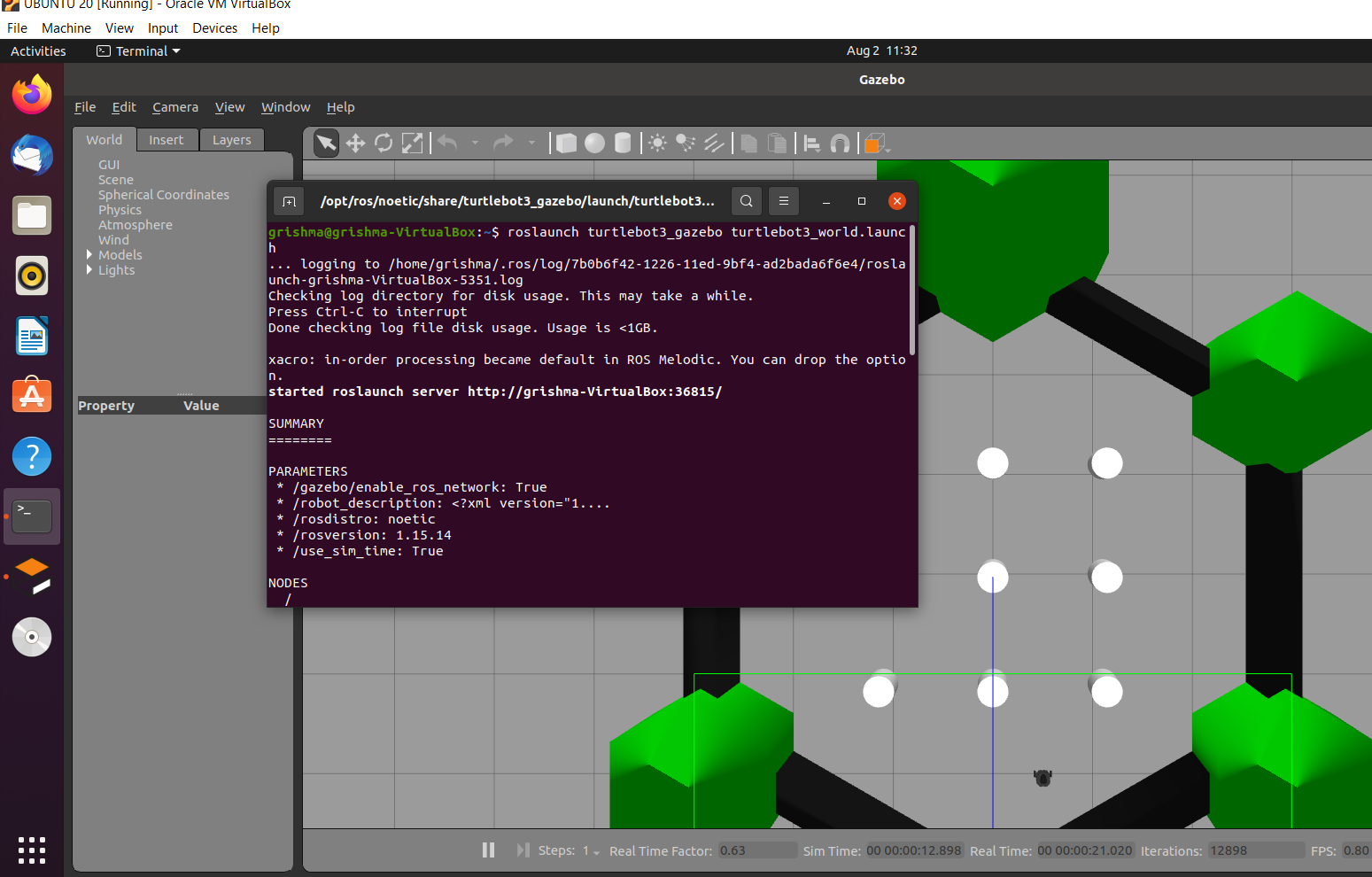Select Scene in the world tree
The image size is (1372, 877).
[x=116, y=180]
